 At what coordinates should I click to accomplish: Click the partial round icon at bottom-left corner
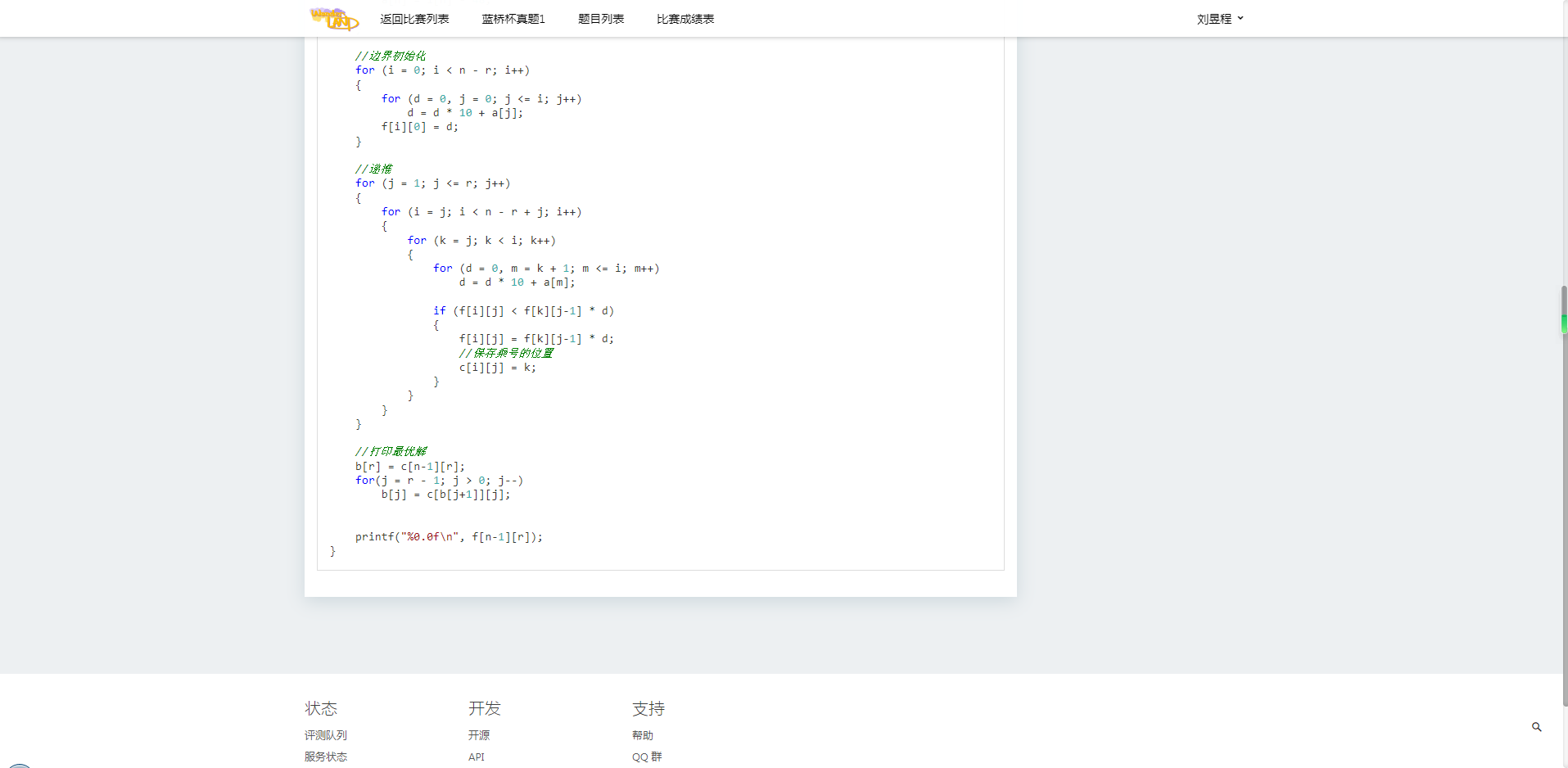click(x=20, y=765)
